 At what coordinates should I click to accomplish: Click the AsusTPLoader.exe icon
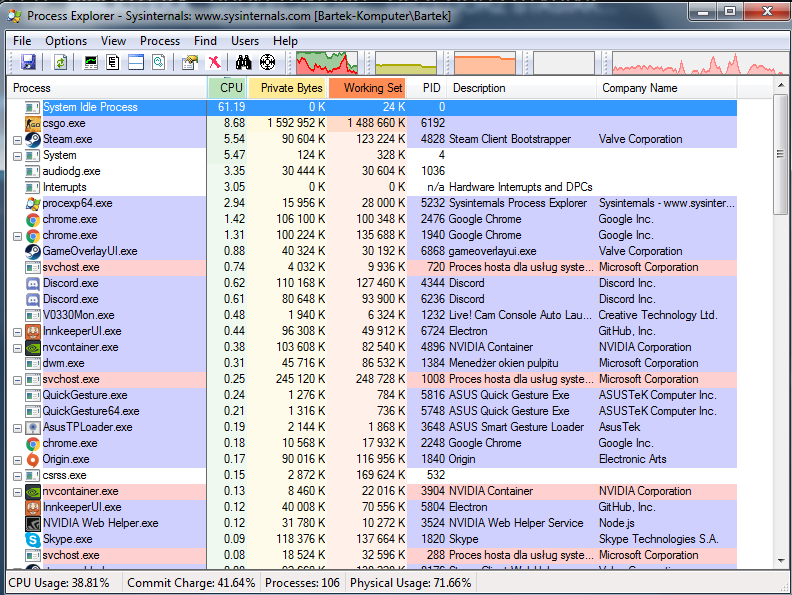pyautogui.click(x=33, y=427)
